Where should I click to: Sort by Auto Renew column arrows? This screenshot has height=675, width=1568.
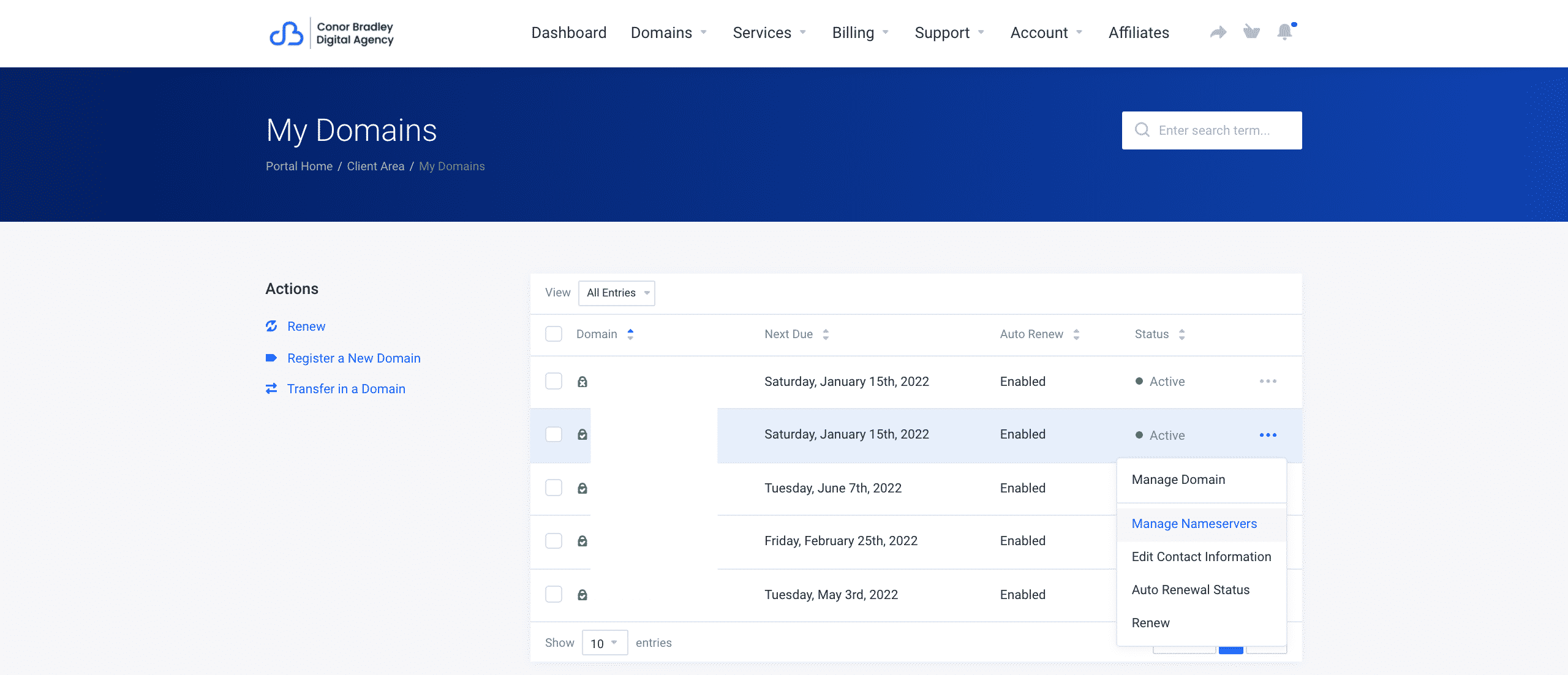point(1076,334)
